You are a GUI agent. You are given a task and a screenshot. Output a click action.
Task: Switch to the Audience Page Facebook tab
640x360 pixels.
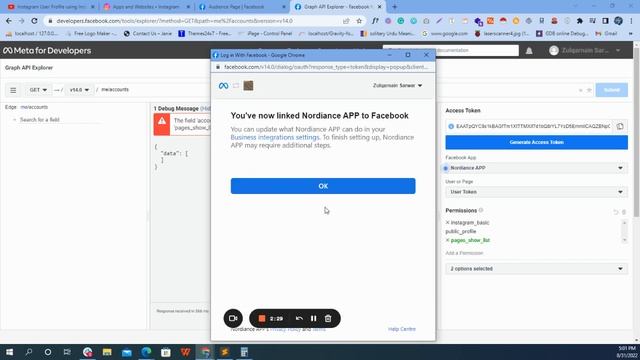coord(242,7)
